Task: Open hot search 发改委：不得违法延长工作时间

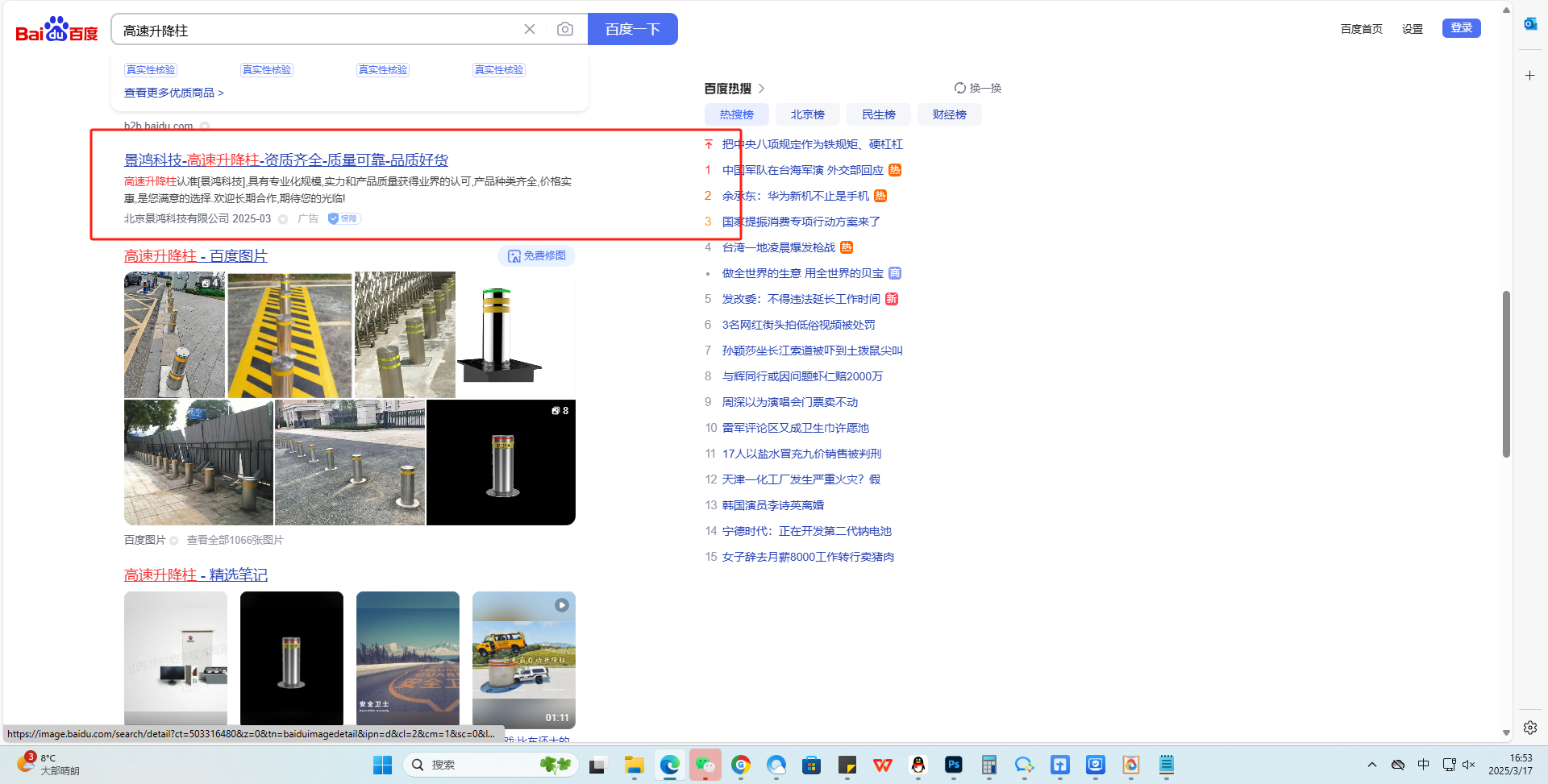Action: click(801, 299)
